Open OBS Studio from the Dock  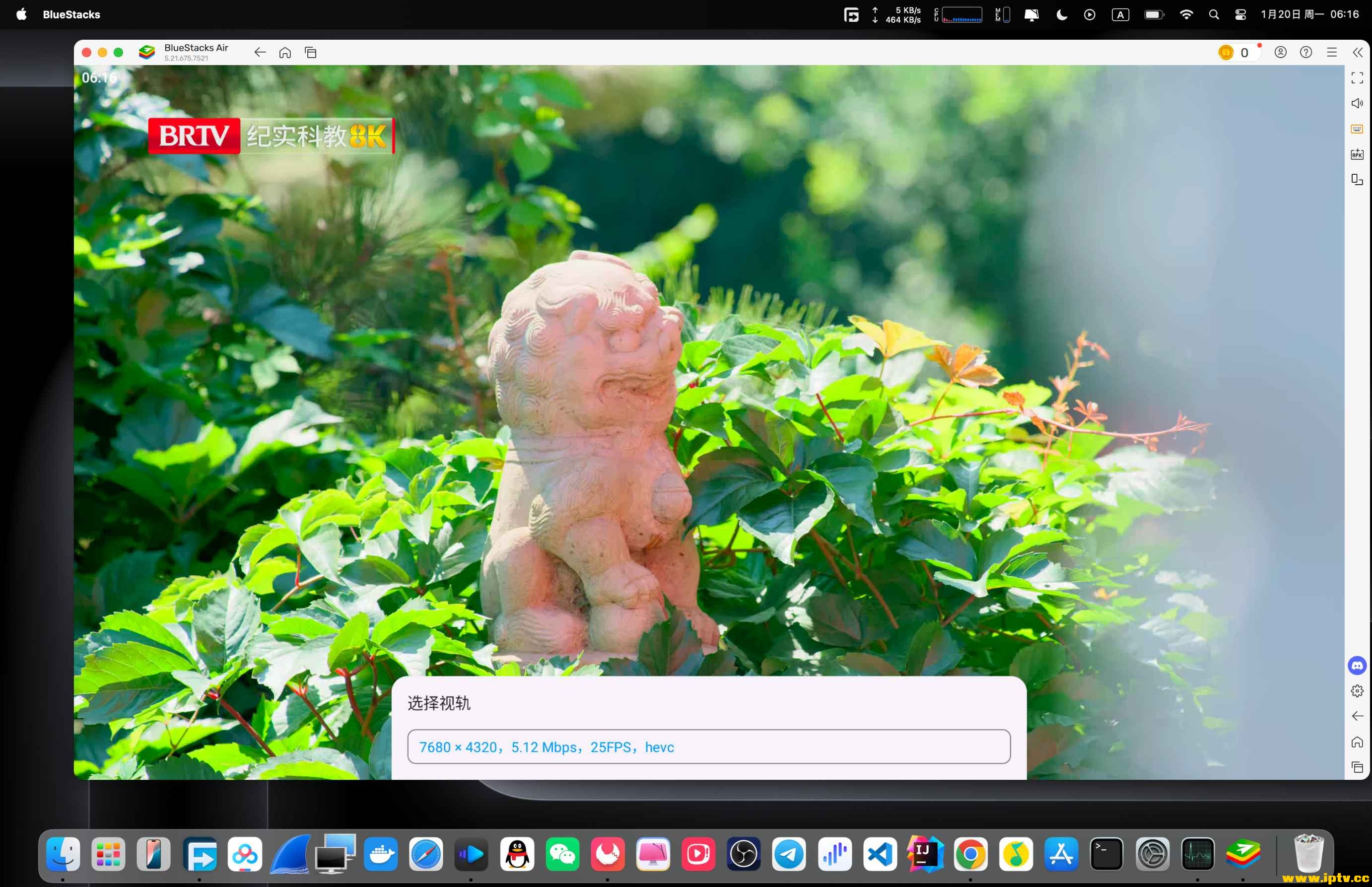tap(744, 854)
